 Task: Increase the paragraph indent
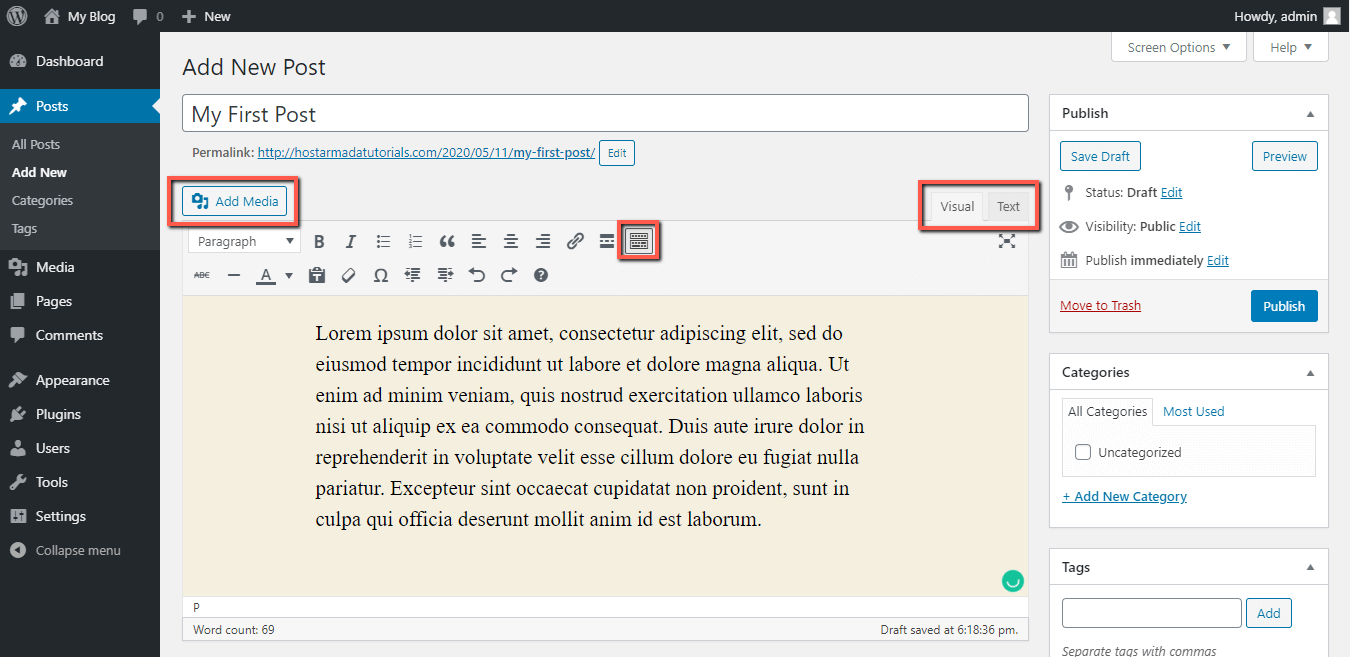(x=445, y=275)
